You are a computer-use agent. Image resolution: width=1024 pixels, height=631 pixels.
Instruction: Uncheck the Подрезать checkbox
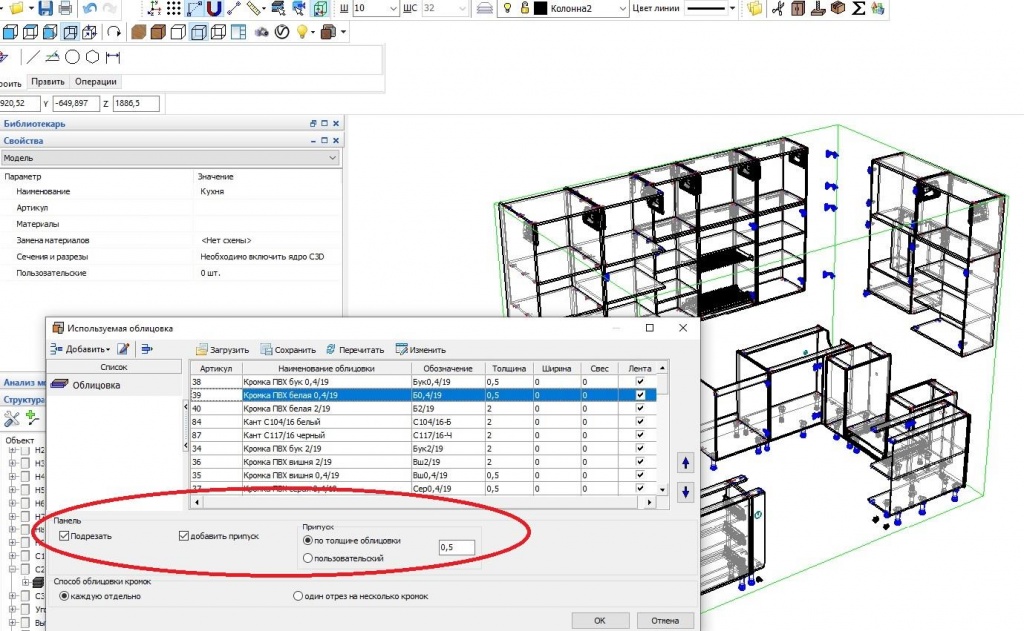(65, 536)
